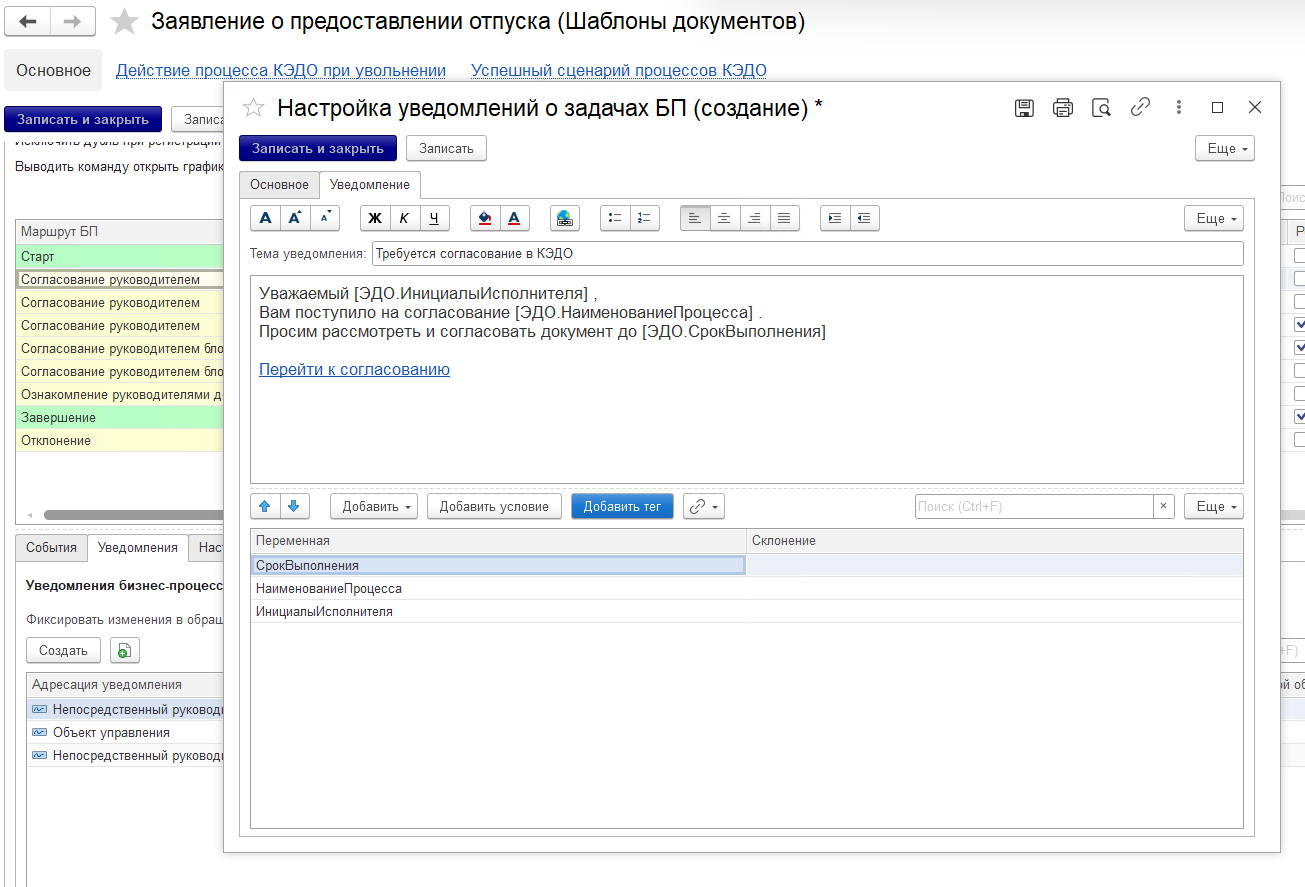Viewport: 1305px width, 887px height.
Task: Go back with the left arrow
Action: coord(27,21)
